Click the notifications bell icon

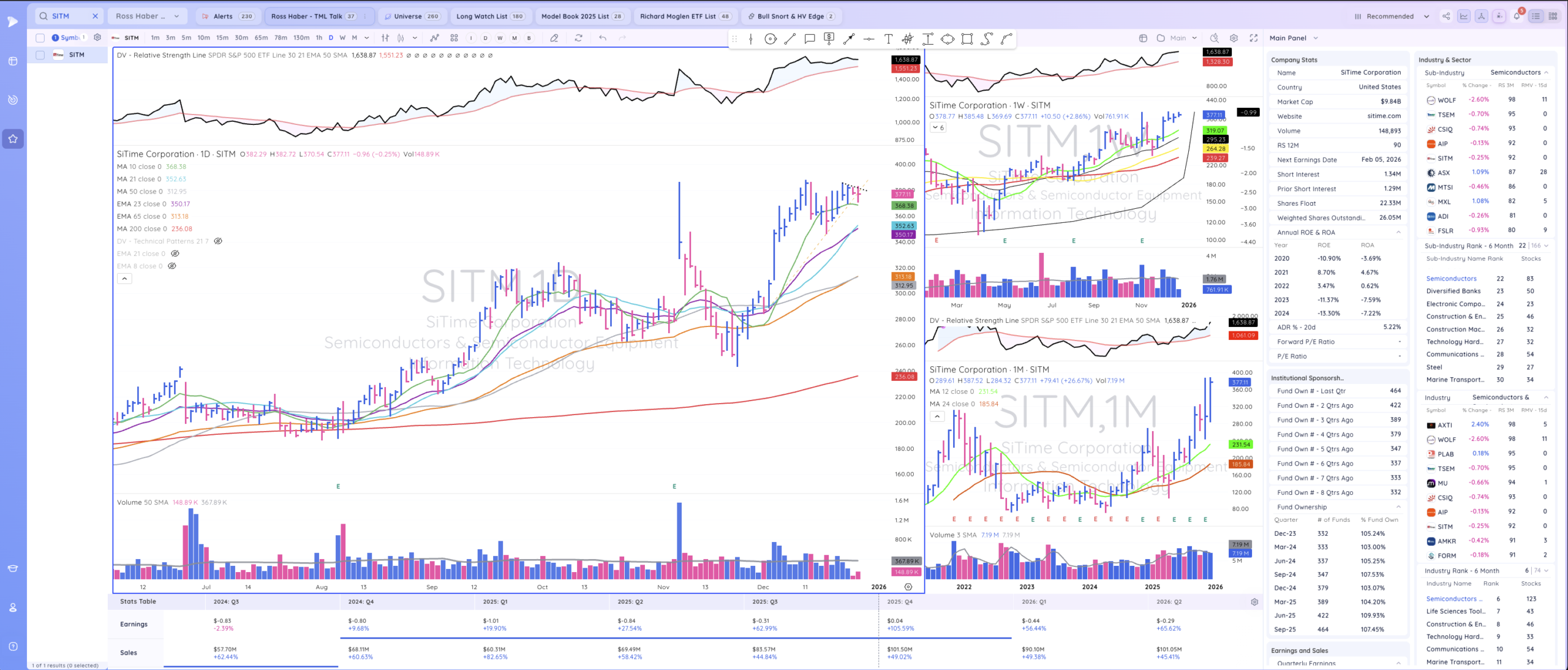pyautogui.click(x=1517, y=17)
